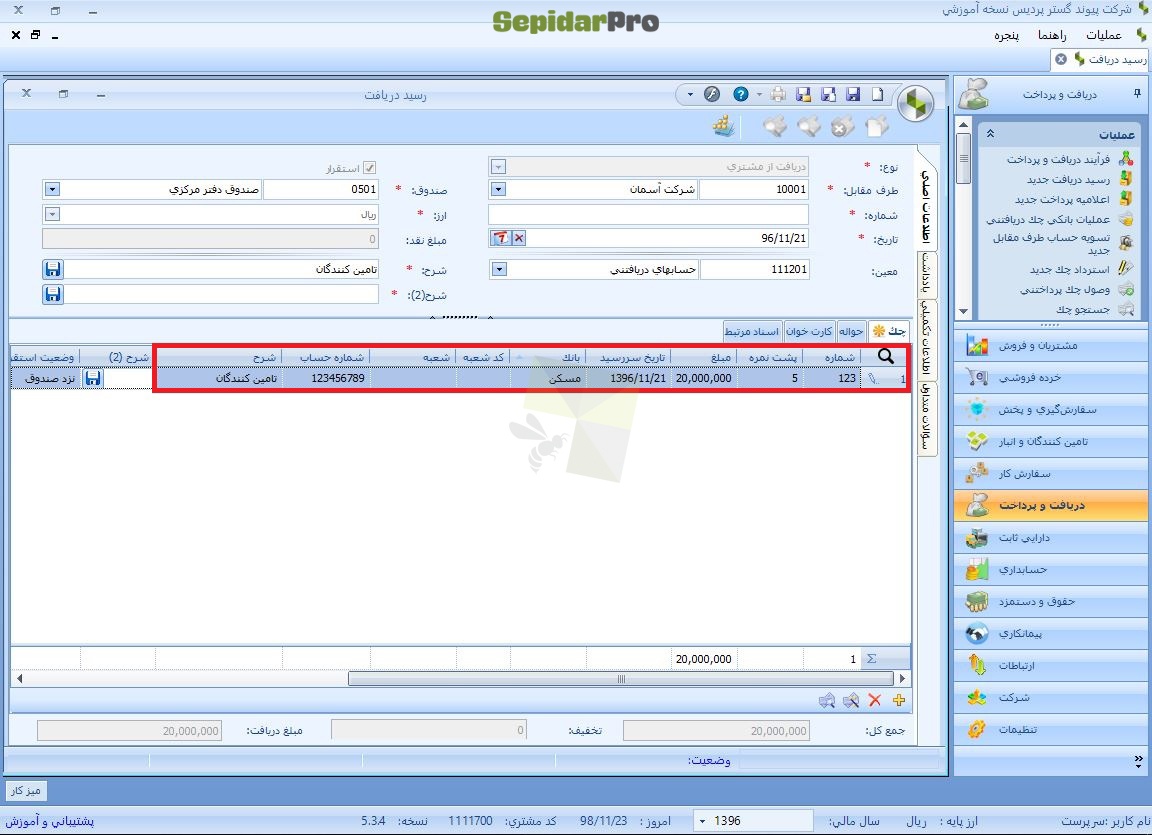This screenshot has height=835, width=1152.
Task: Open the طرف مقابل (شرکت آسمان) dropdown
Action: click(497, 189)
